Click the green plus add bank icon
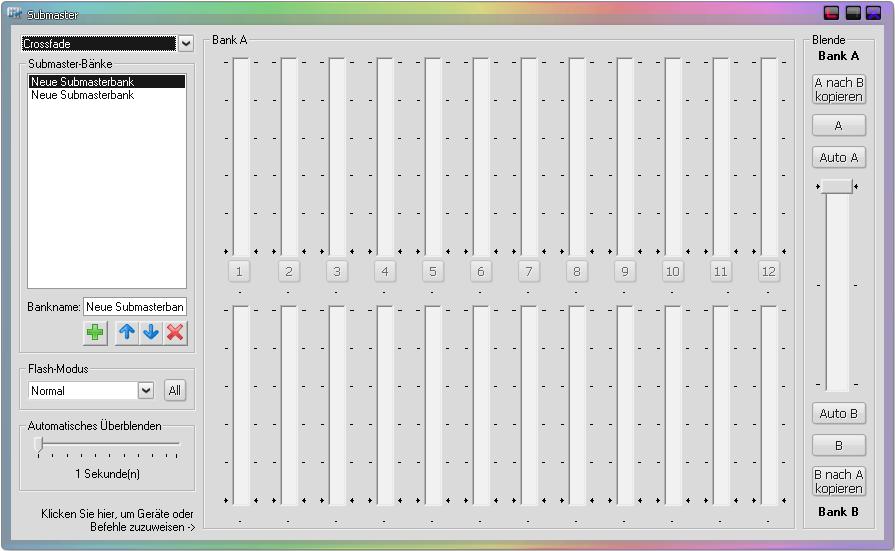This screenshot has width=895, height=551. click(x=95, y=333)
